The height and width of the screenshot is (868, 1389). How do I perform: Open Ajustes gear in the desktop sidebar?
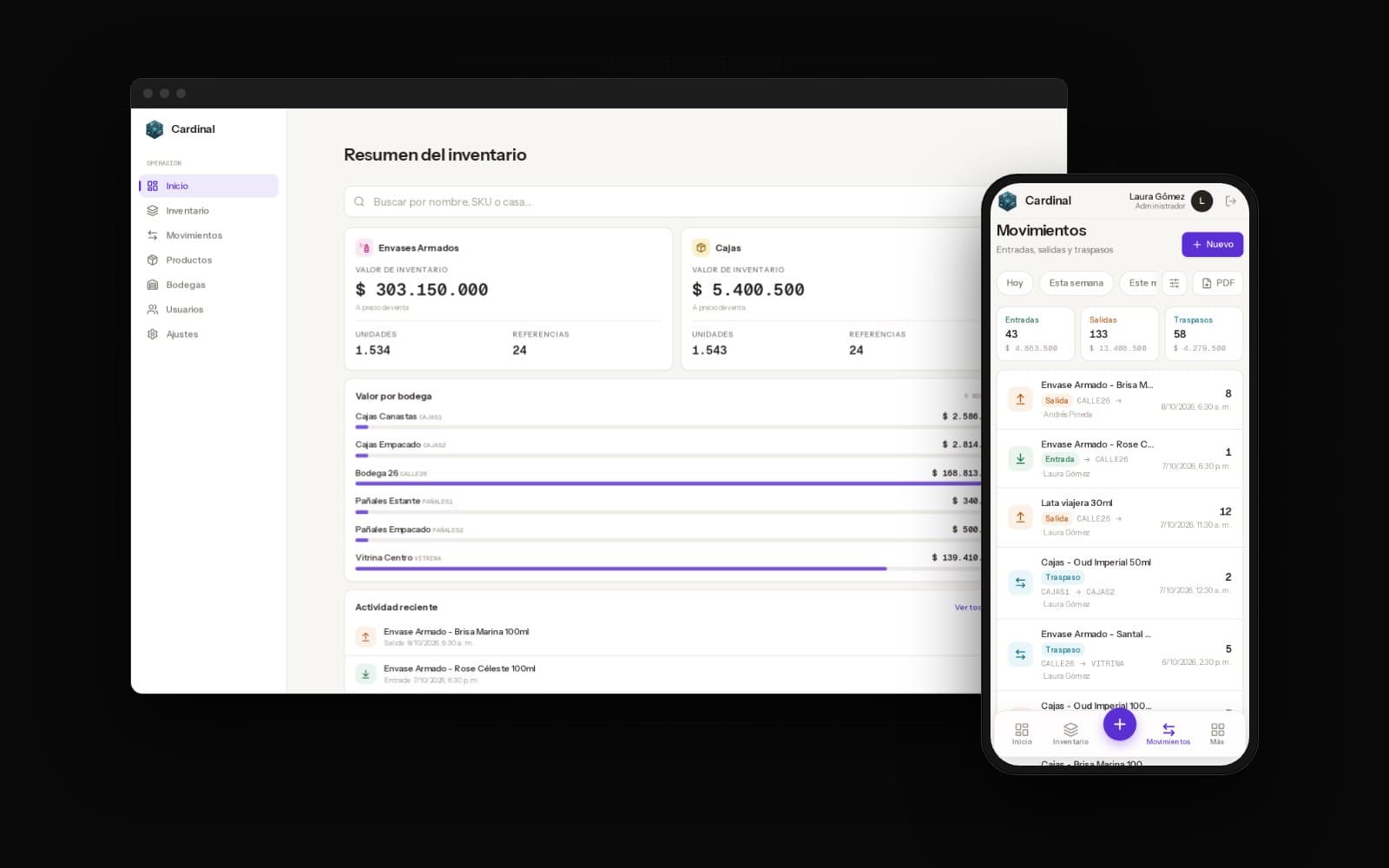[153, 334]
